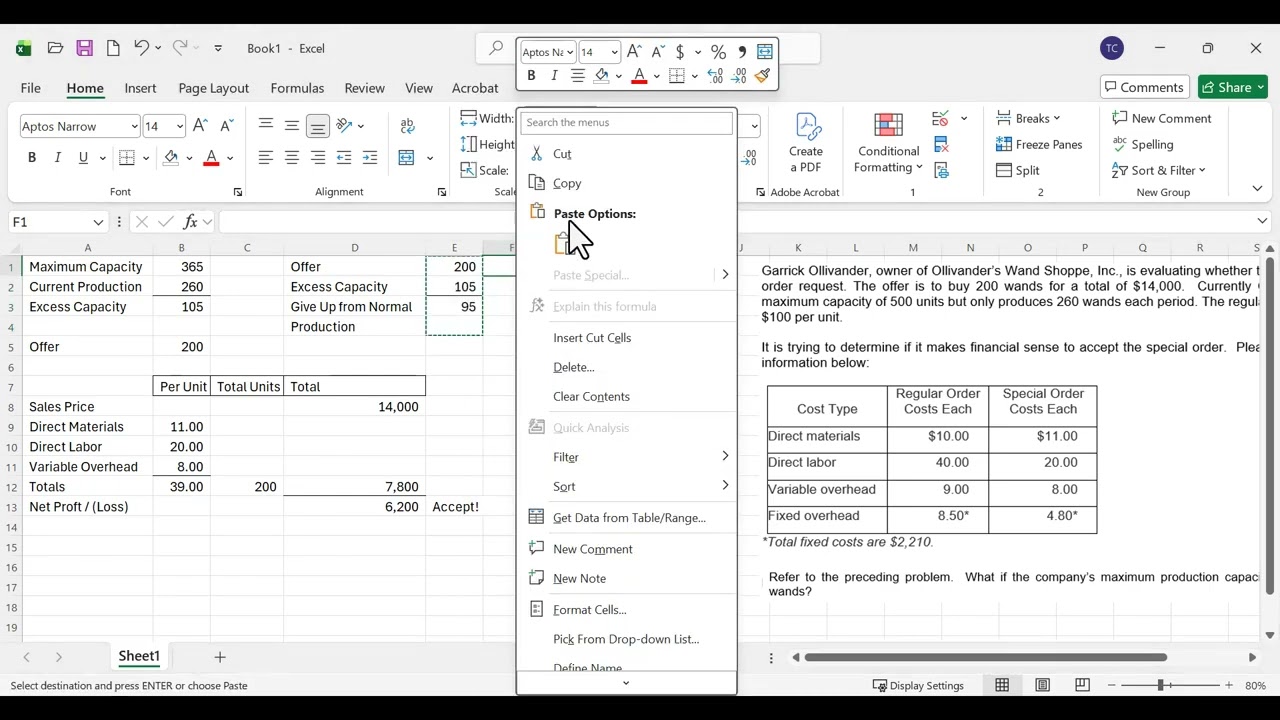Apply Percent Style in mini toolbar
Screen dimensions: 1280x720
tap(718, 52)
